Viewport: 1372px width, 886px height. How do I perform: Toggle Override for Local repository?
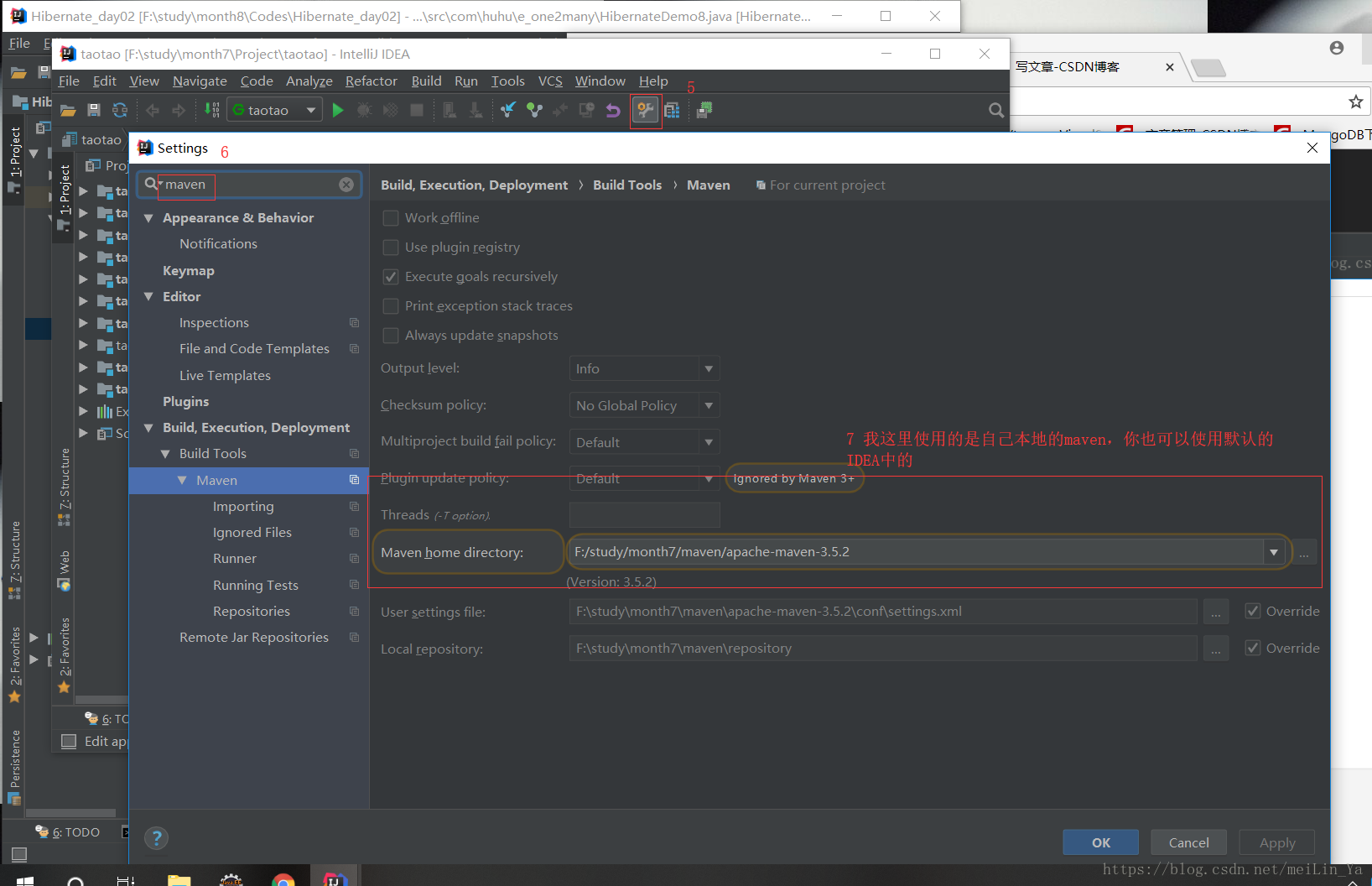pyautogui.click(x=1253, y=648)
